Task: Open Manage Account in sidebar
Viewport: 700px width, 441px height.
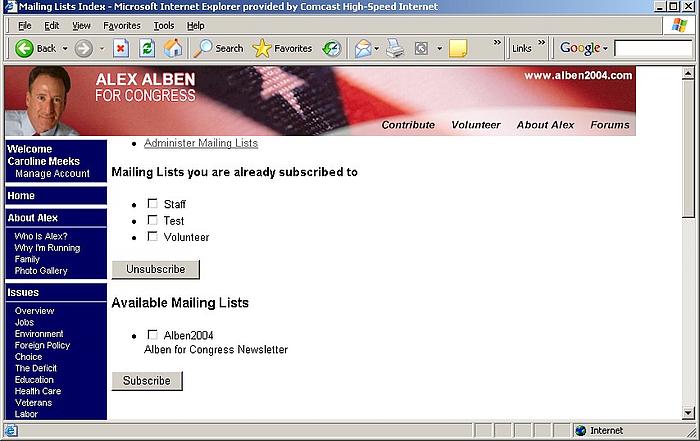Action: coord(52,173)
